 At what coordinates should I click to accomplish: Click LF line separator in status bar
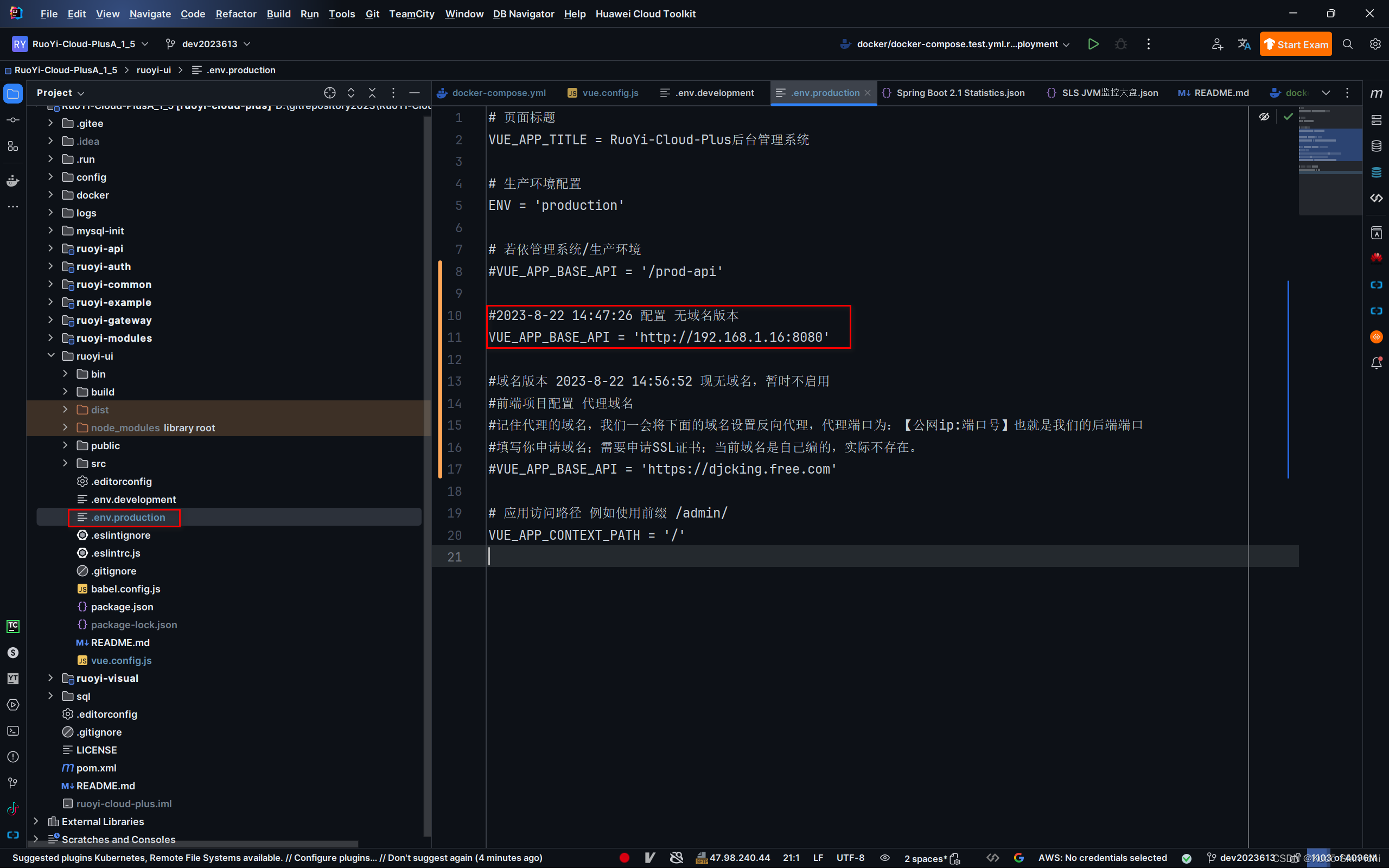tap(818, 858)
